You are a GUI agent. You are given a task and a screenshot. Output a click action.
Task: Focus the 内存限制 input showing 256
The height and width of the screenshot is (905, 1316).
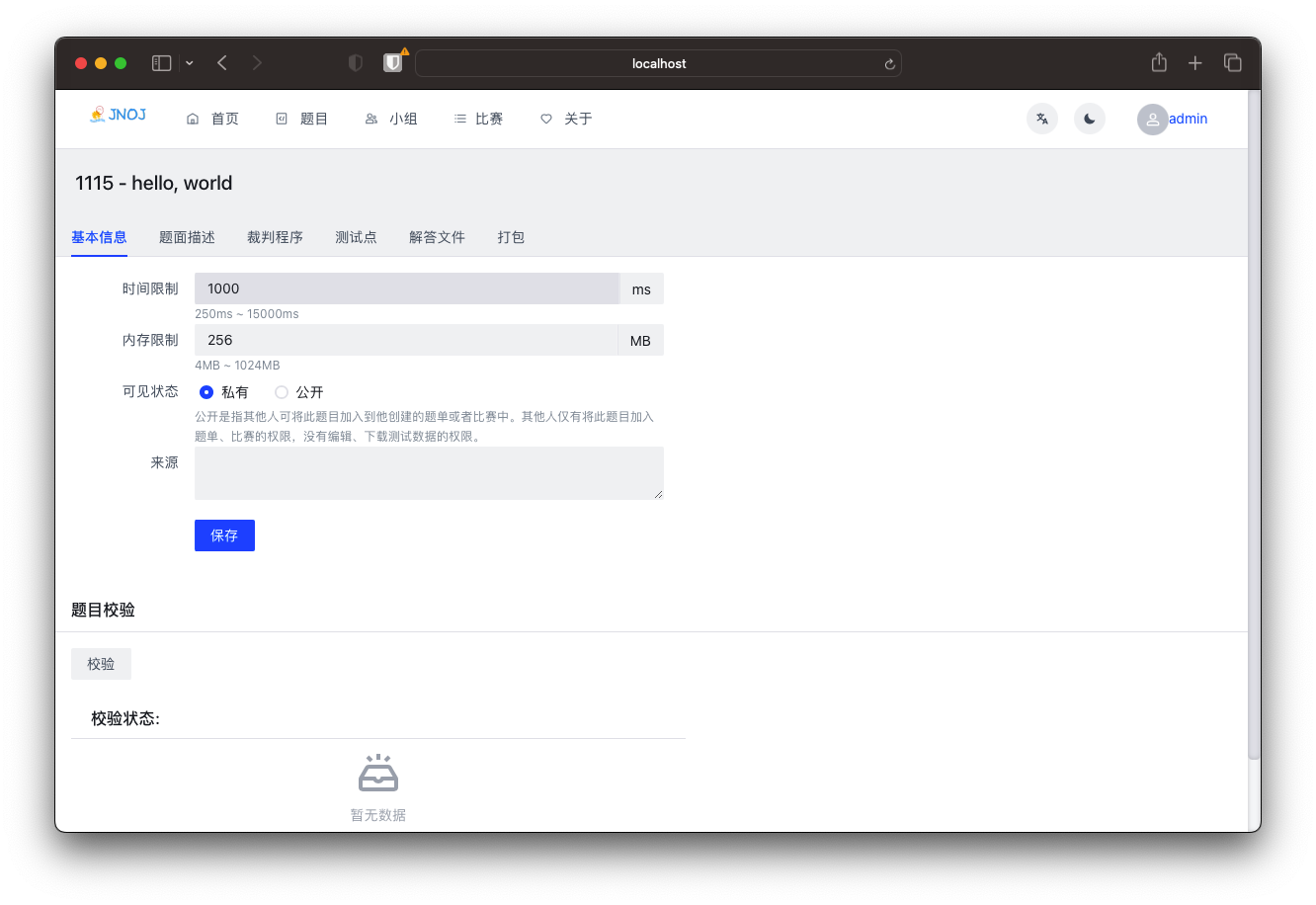point(406,340)
